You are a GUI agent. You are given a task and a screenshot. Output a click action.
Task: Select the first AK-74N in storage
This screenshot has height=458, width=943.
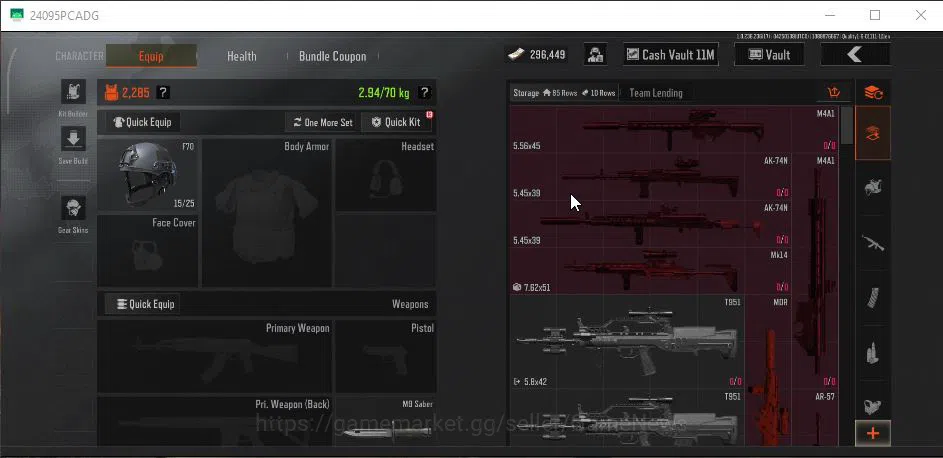coord(650,176)
